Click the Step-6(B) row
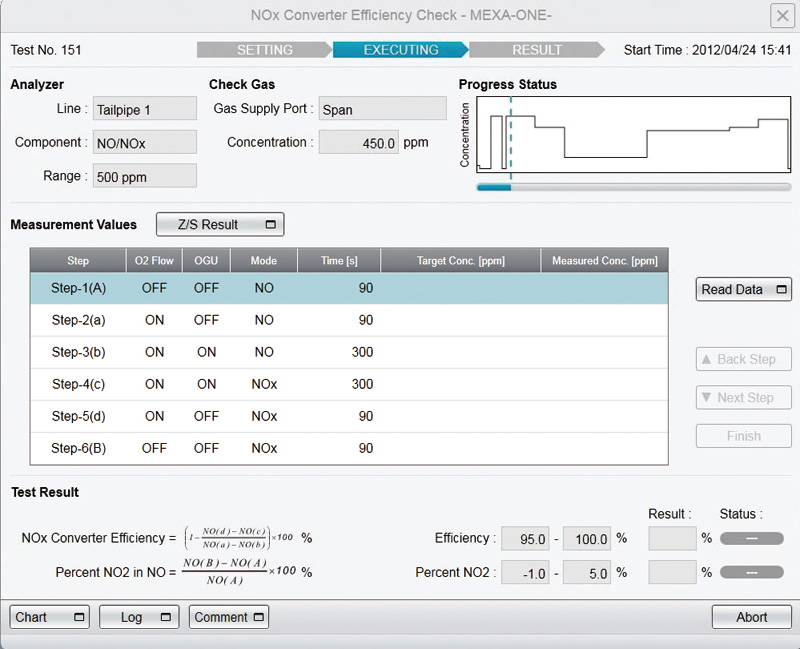The image size is (800, 649). click(x=348, y=449)
